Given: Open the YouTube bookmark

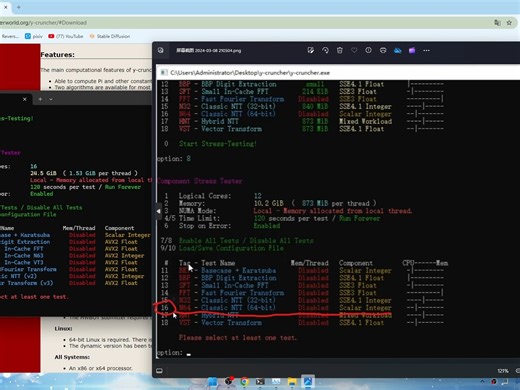Looking at the screenshot, I should tap(66, 36).
